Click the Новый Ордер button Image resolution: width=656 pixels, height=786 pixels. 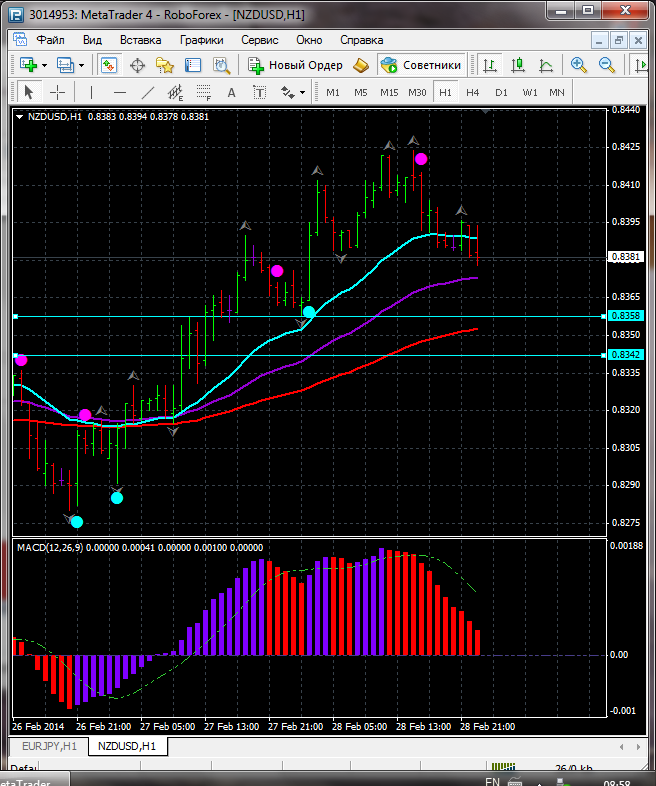pos(295,65)
